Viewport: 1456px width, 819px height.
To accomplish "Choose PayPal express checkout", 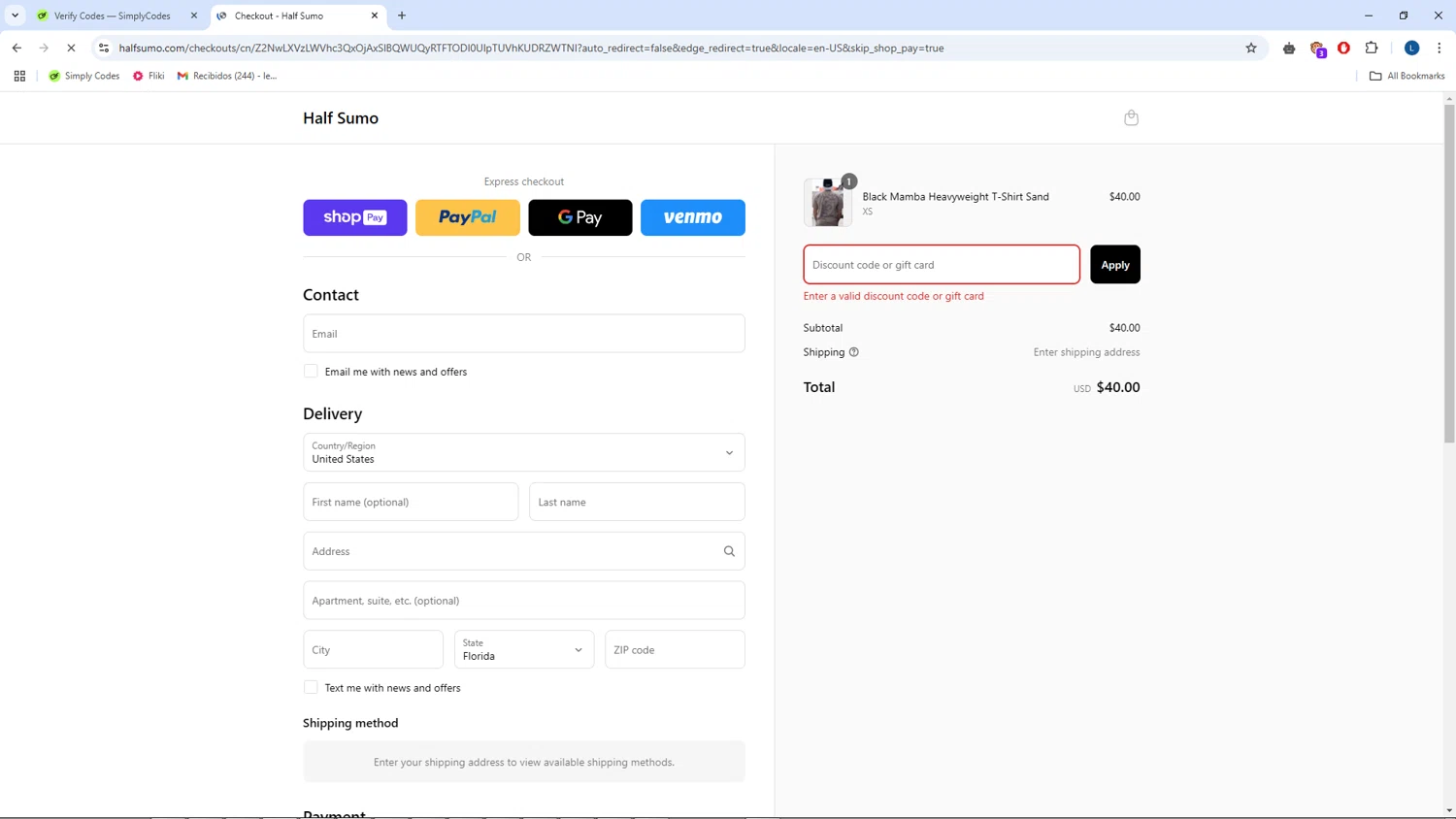I will point(468,217).
